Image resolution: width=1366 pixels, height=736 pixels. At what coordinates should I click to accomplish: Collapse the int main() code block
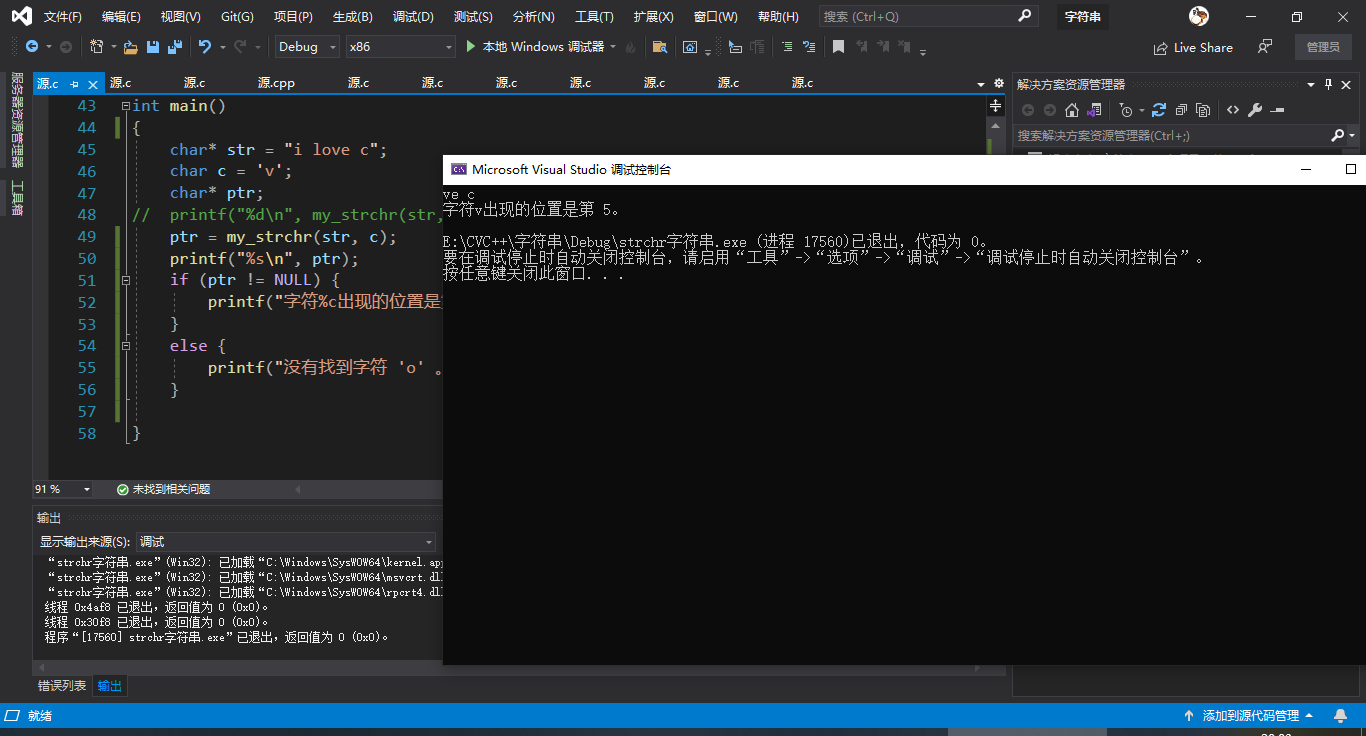125,106
